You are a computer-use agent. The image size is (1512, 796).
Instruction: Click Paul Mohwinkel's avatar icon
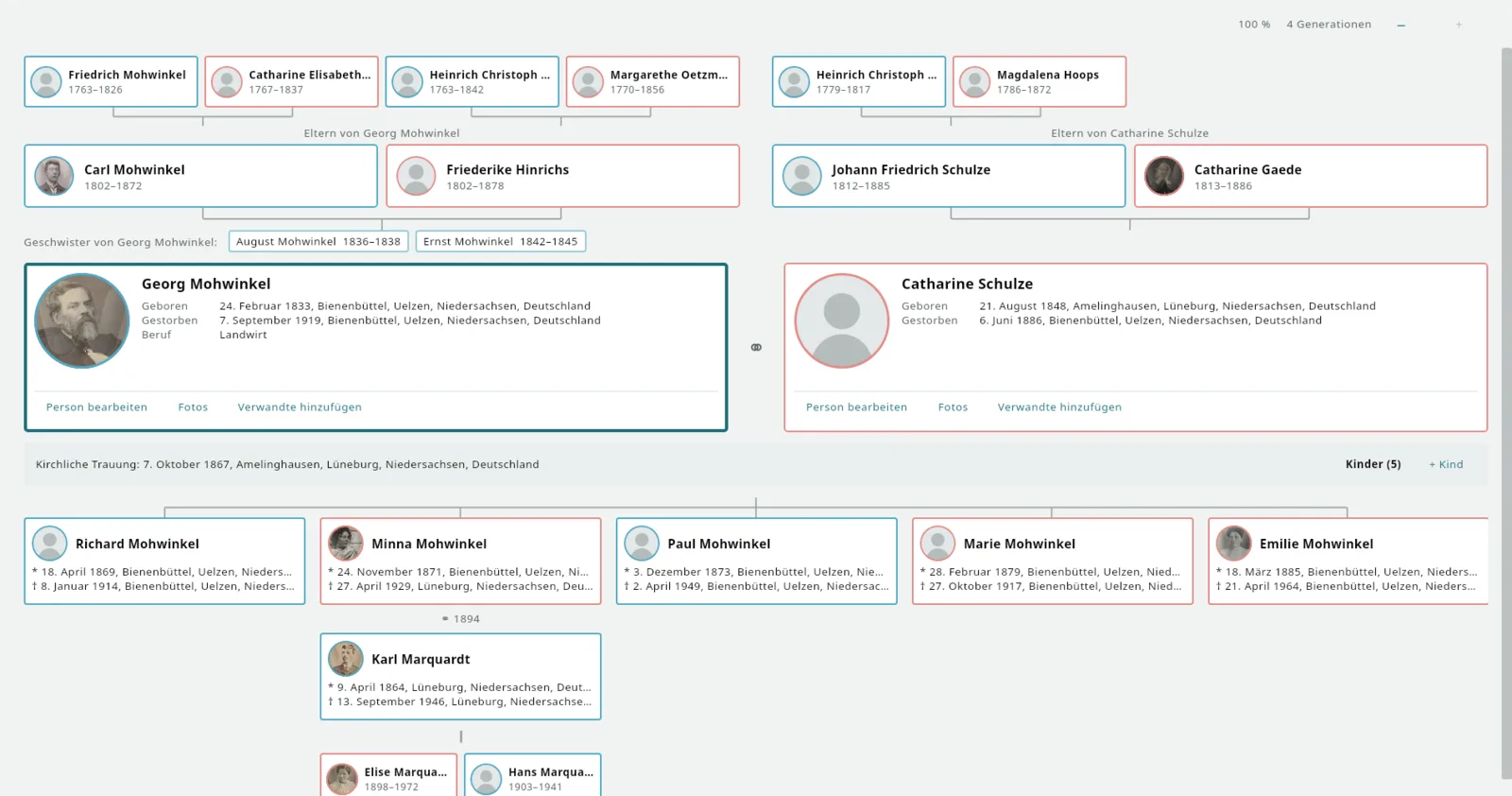click(x=642, y=544)
